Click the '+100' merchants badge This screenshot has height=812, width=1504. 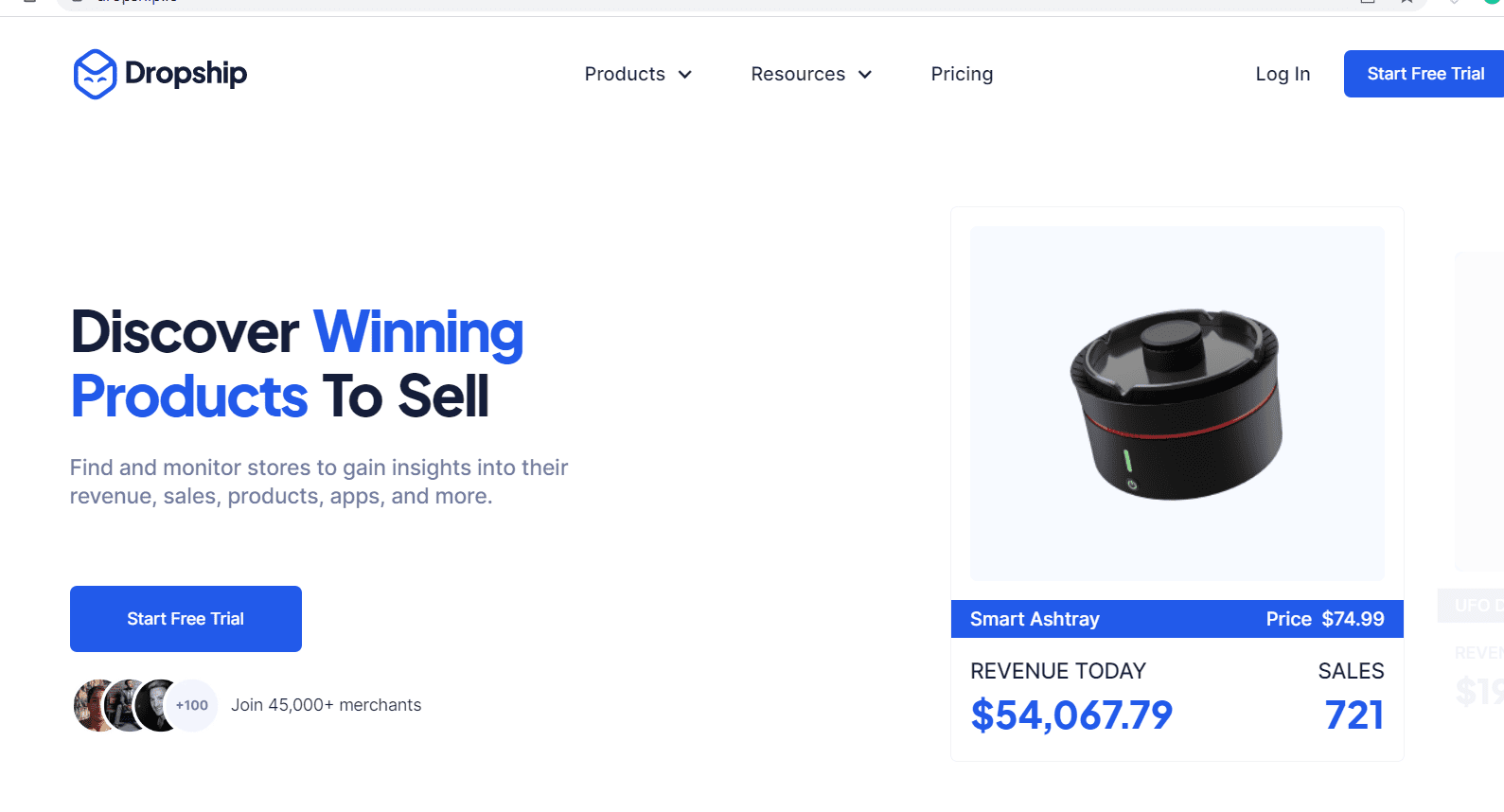click(x=190, y=705)
